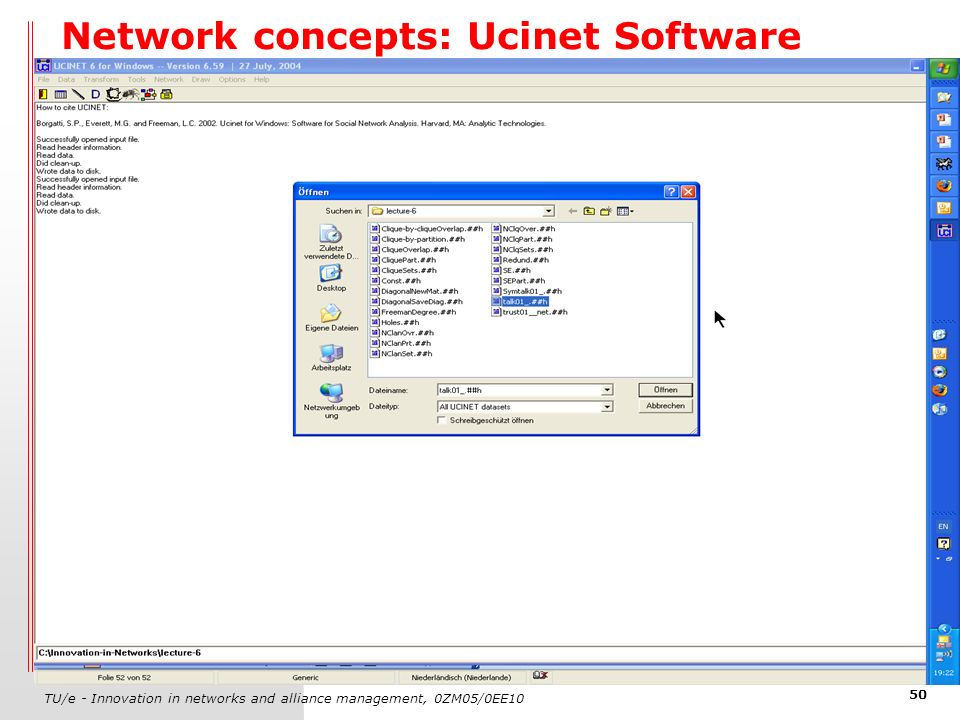Image resolution: width=960 pixels, height=720 pixels.
Task: Click the taskbar clock showing 19:22
Action: pyautogui.click(x=943, y=673)
